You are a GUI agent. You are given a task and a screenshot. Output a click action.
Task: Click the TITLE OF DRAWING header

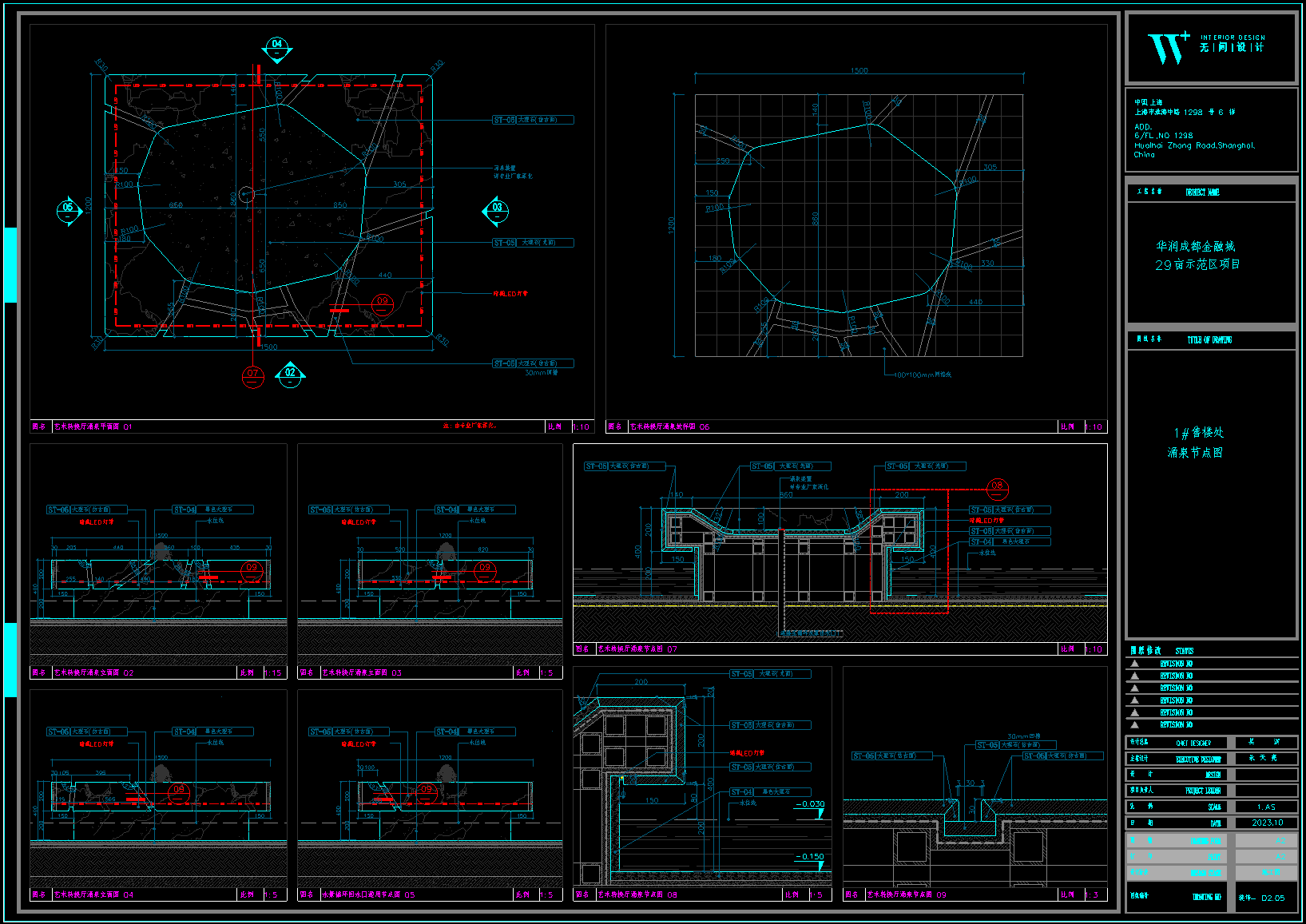(x=1209, y=340)
